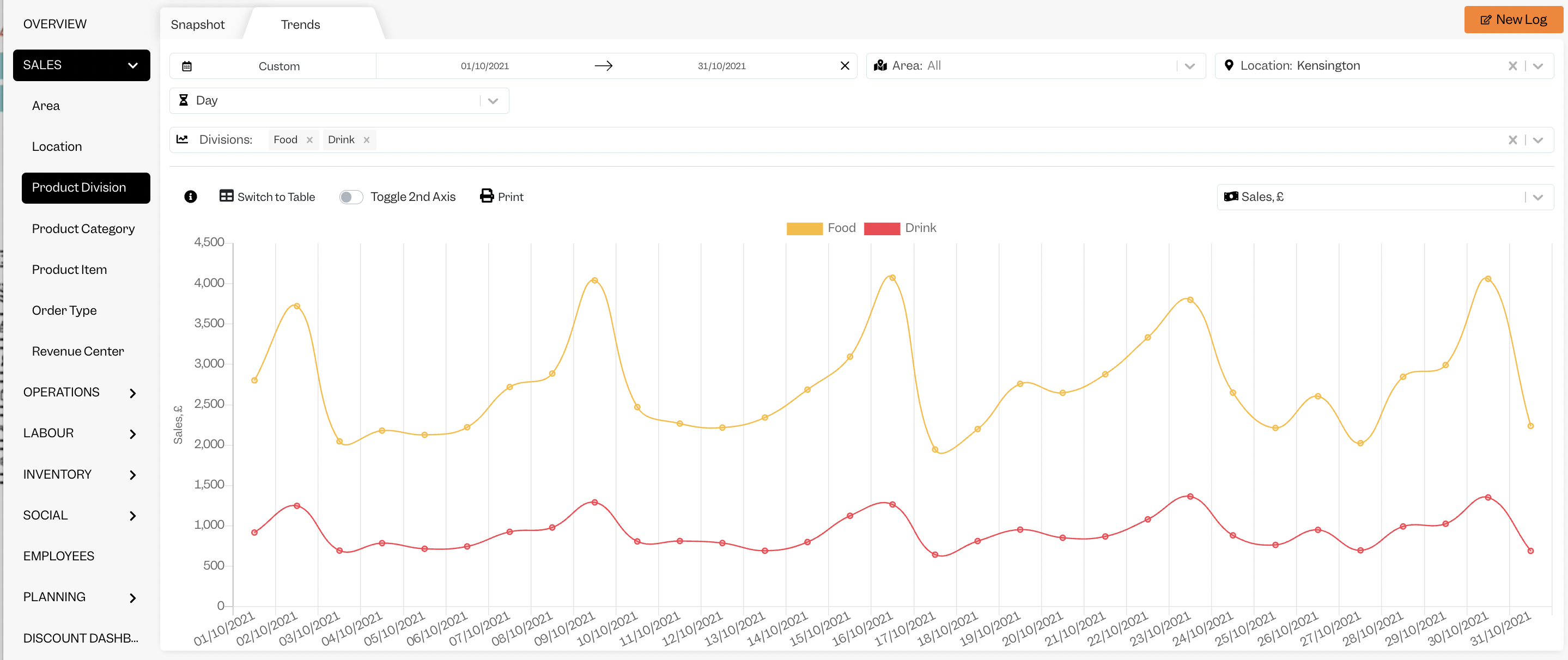Clear all selected divisions

(1512, 140)
